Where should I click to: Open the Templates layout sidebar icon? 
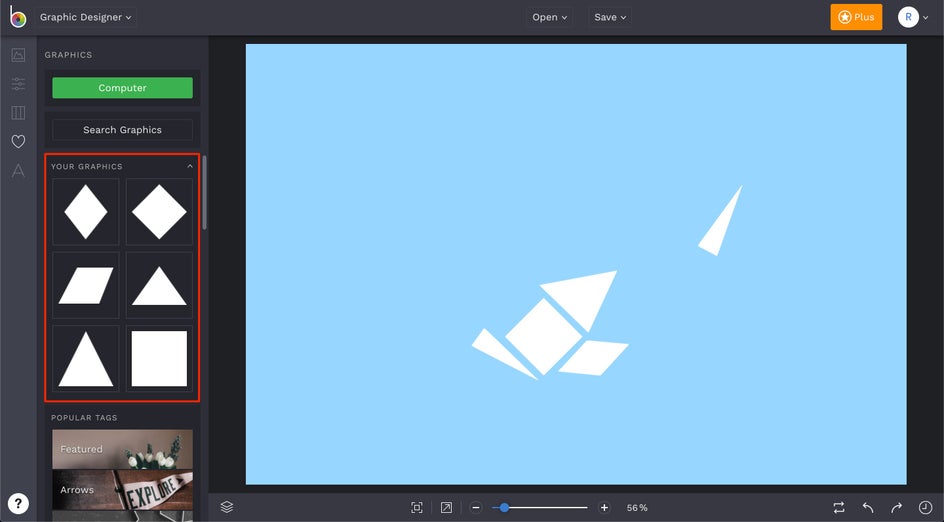[18, 113]
